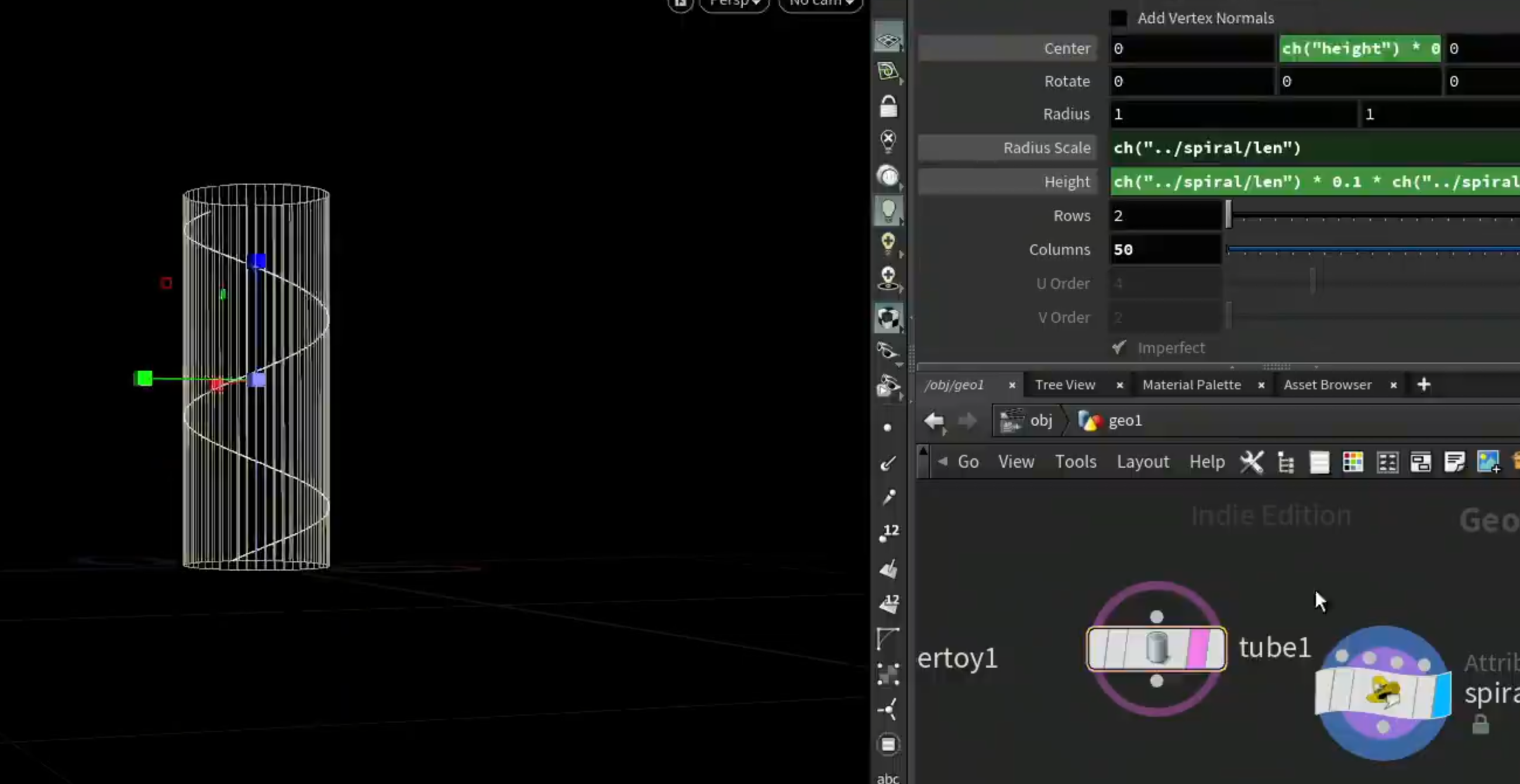The height and width of the screenshot is (784, 1520).
Task: Click the obj path button
Action: coord(1028,420)
